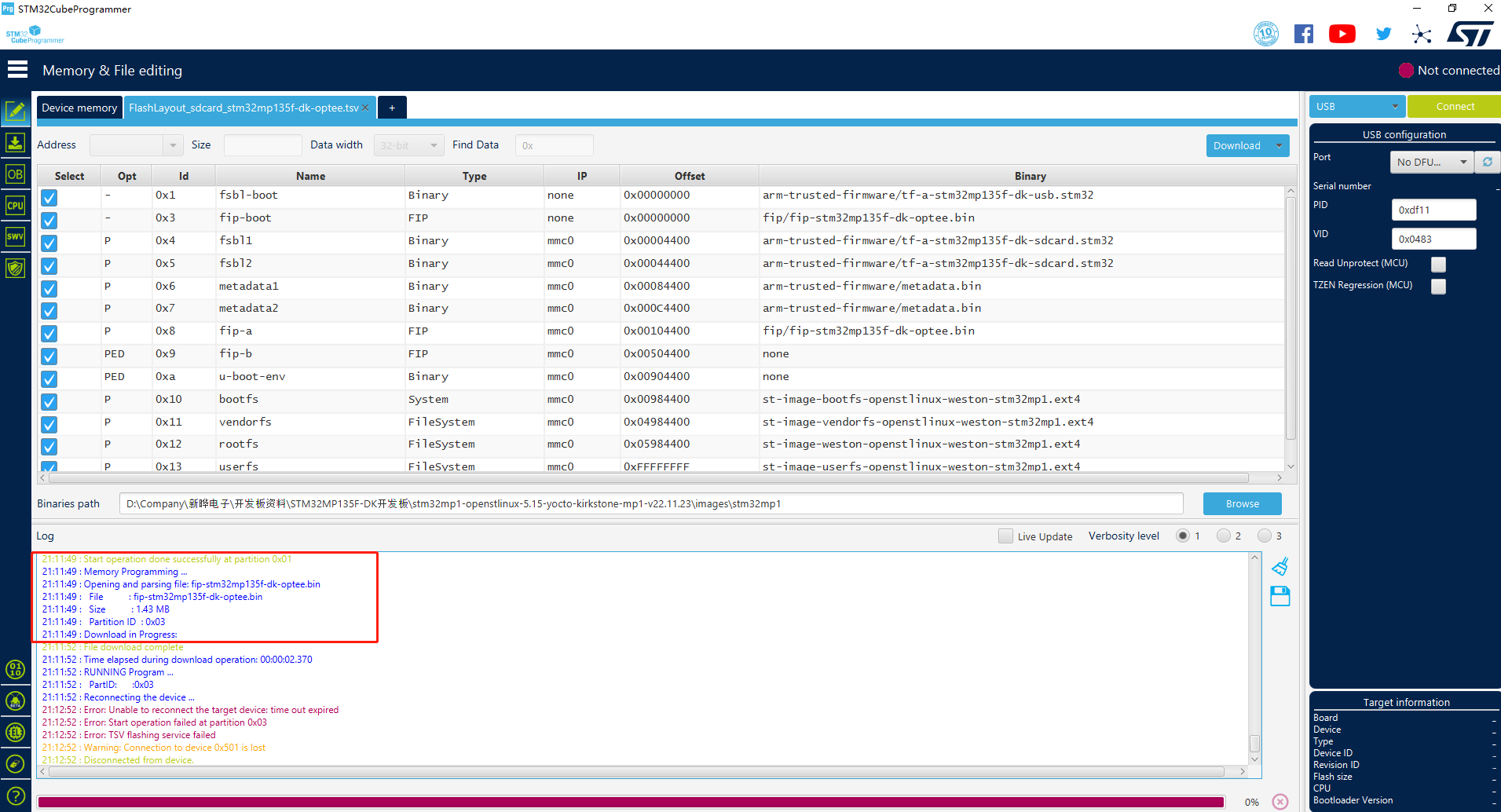Click the Connect button
1501x812 pixels.
tap(1455, 106)
